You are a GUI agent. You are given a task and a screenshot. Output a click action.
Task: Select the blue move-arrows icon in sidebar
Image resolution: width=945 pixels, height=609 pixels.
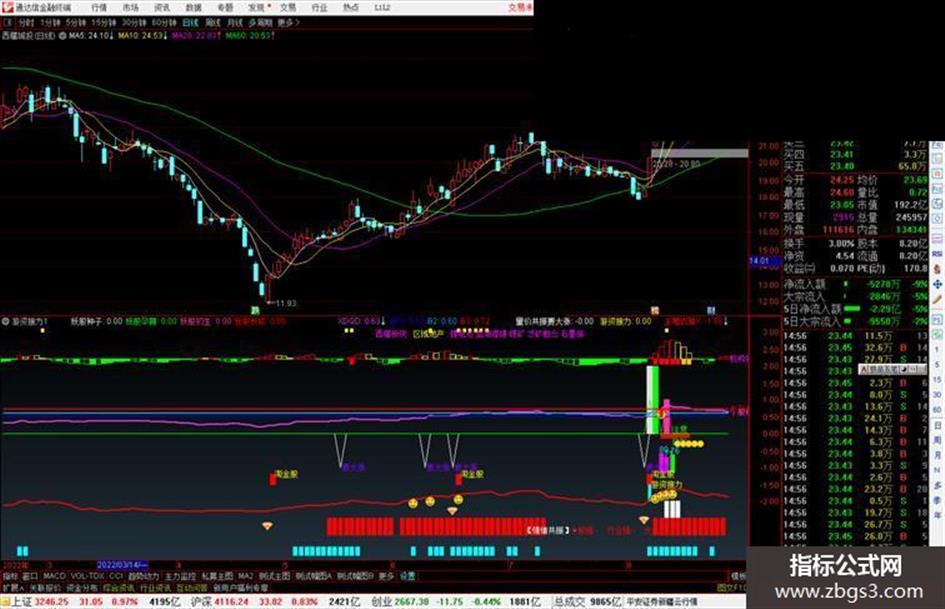click(x=937, y=284)
